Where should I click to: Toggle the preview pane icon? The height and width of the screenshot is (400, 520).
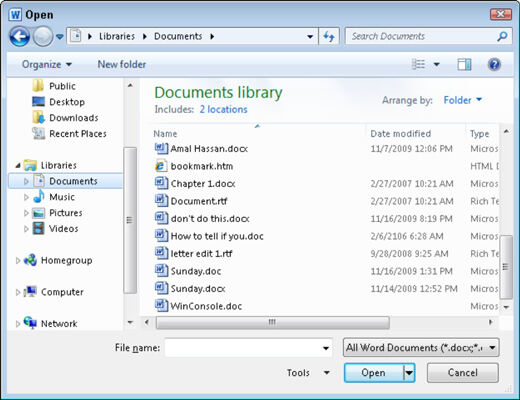[464, 64]
